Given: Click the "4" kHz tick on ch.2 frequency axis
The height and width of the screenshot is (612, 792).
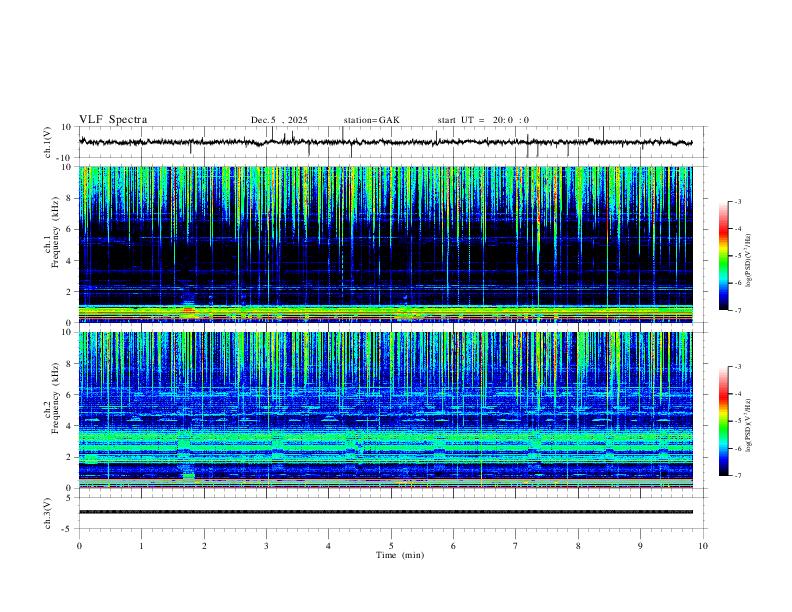Looking at the screenshot, I should 69,426.
